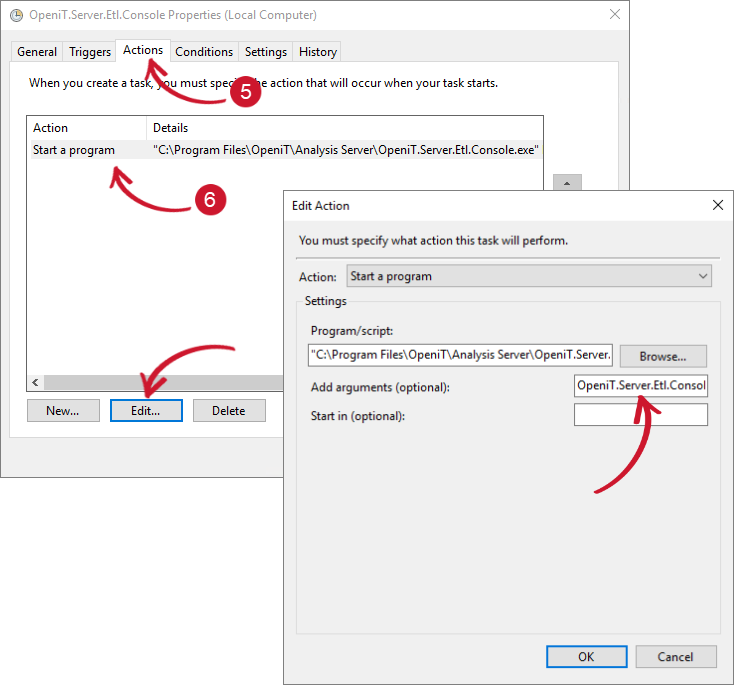Click the Action column header
Image resolution: width=734 pixels, height=685 pixels.
point(87,128)
